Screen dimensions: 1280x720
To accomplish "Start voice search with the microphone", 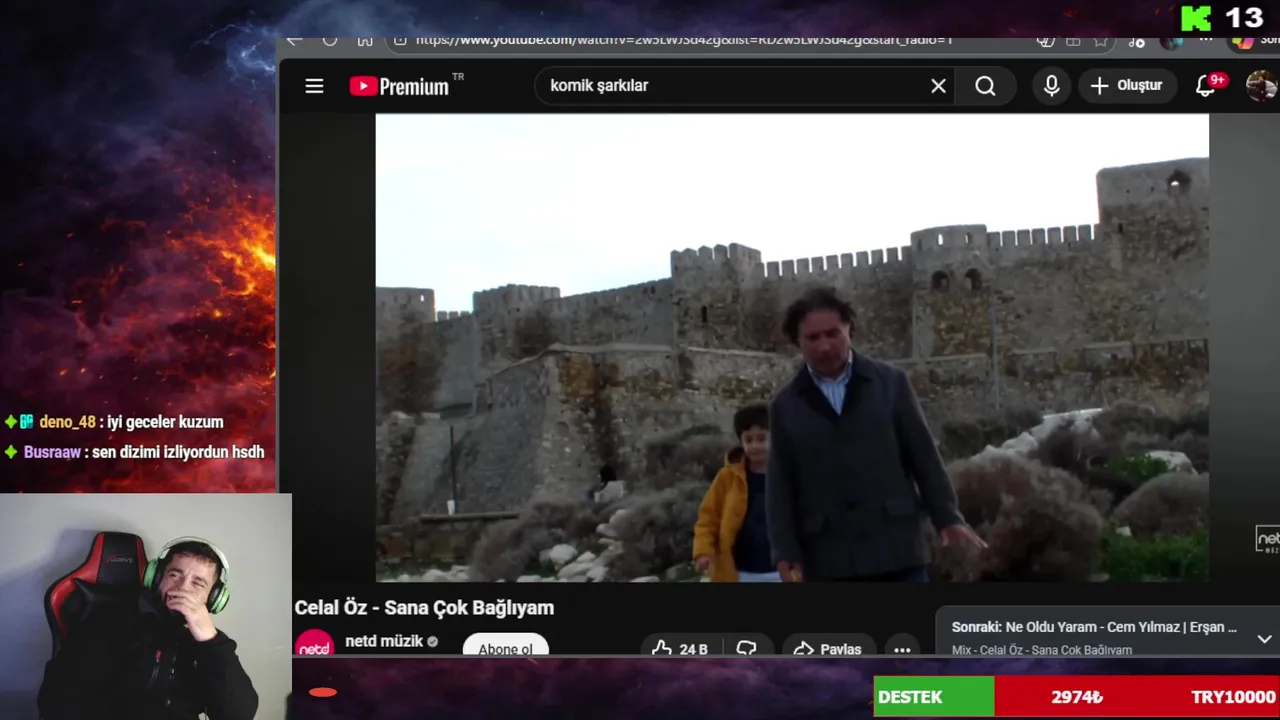I will coord(1051,86).
